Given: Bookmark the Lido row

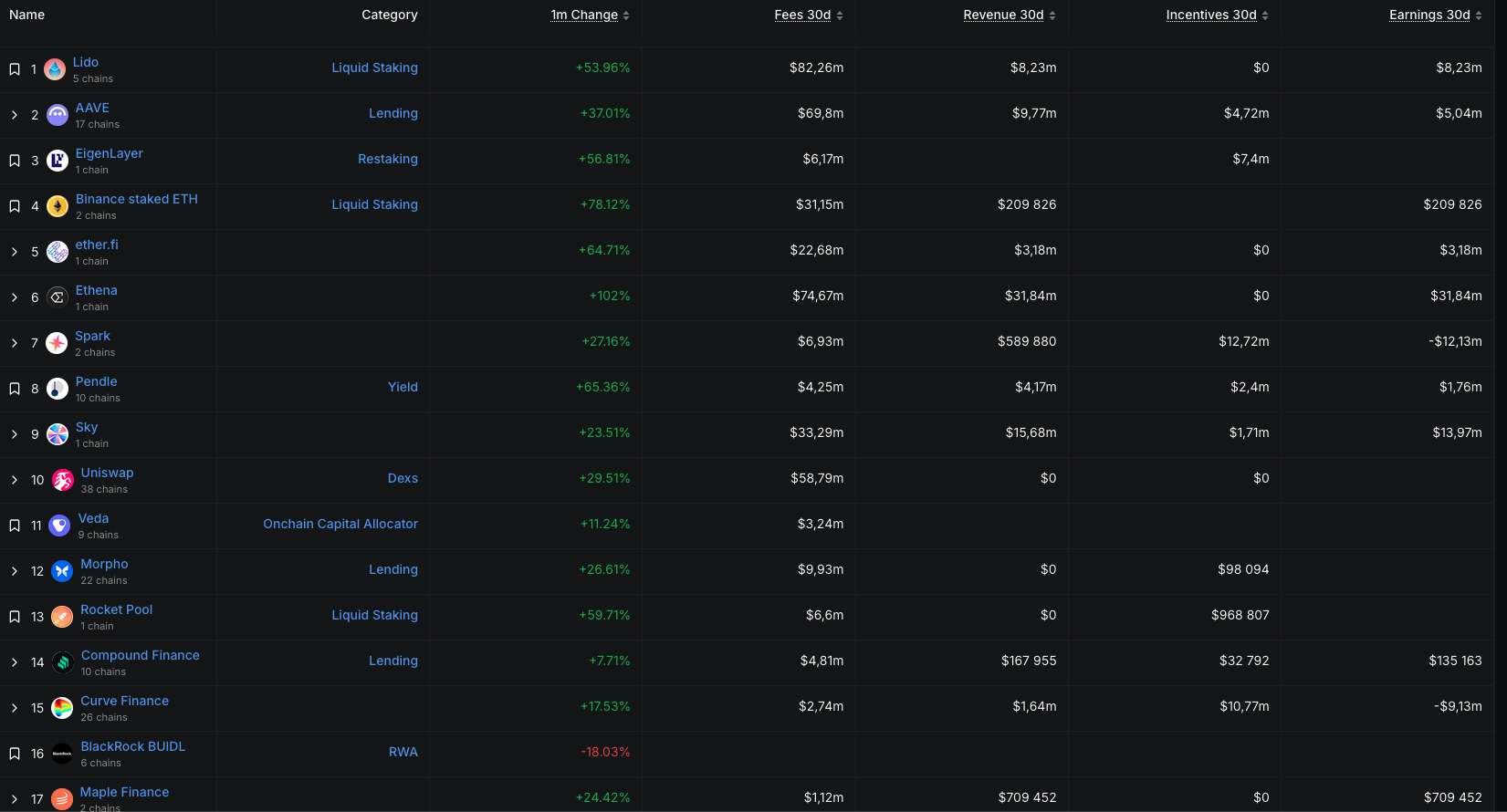Looking at the screenshot, I should pyautogui.click(x=15, y=69).
